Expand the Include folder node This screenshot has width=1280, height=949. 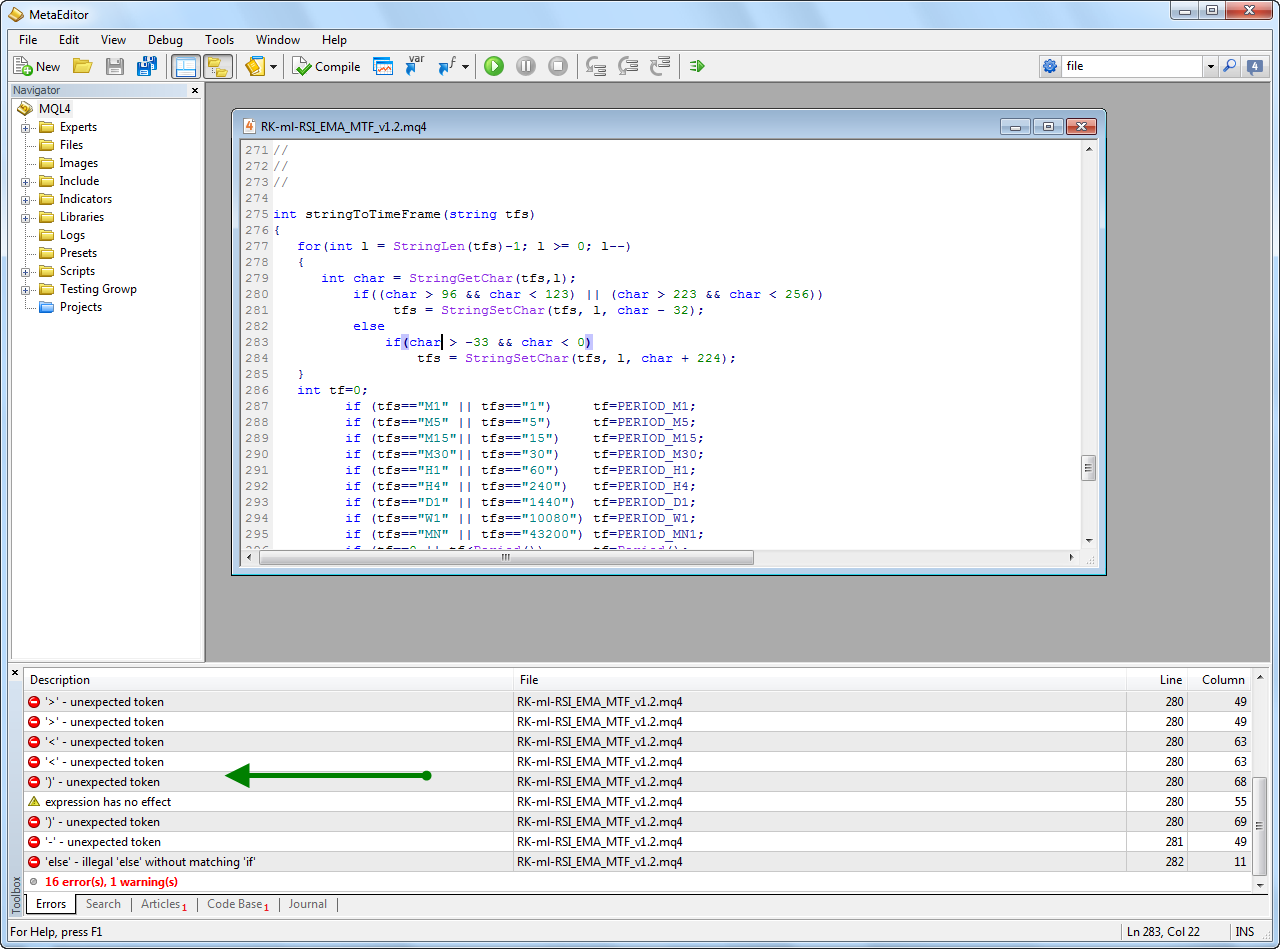tap(26, 181)
